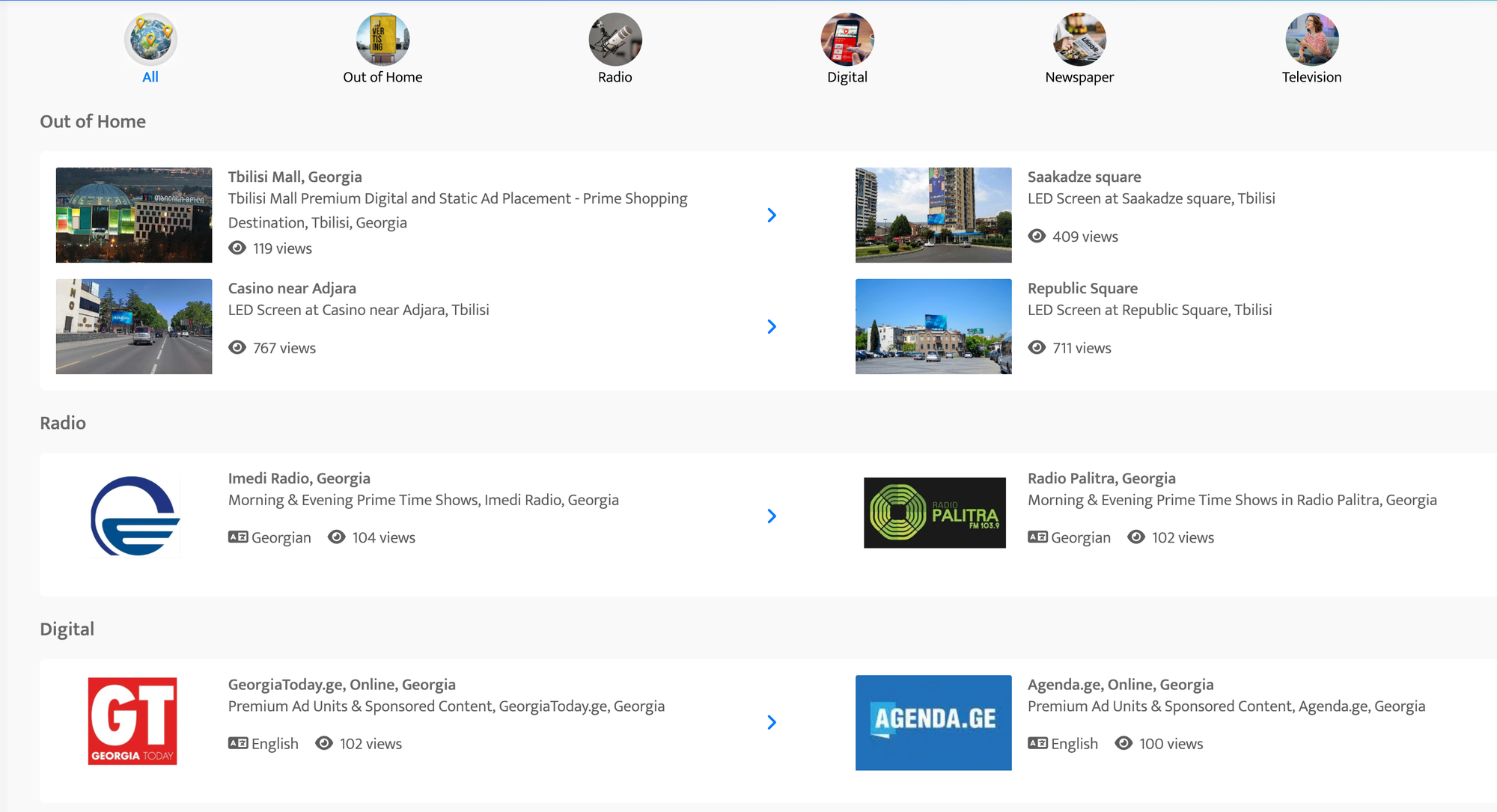1497x812 pixels.
Task: Open the Radio microphone category icon
Action: coord(615,39)
